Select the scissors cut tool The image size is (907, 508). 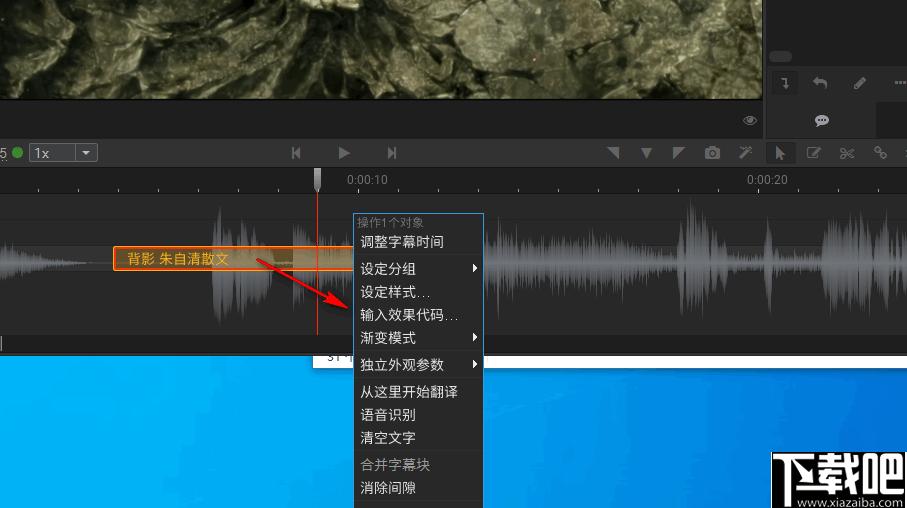[847, 153]
